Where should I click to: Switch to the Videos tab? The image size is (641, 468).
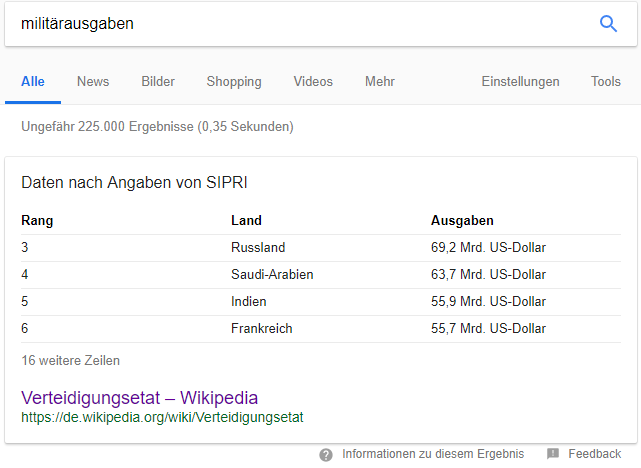(x=313, y=82)
